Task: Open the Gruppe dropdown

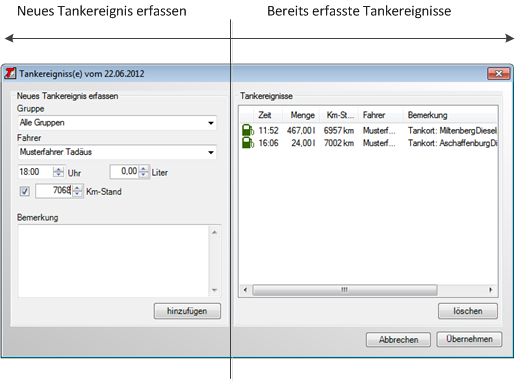Action: (x=117, y=123)
